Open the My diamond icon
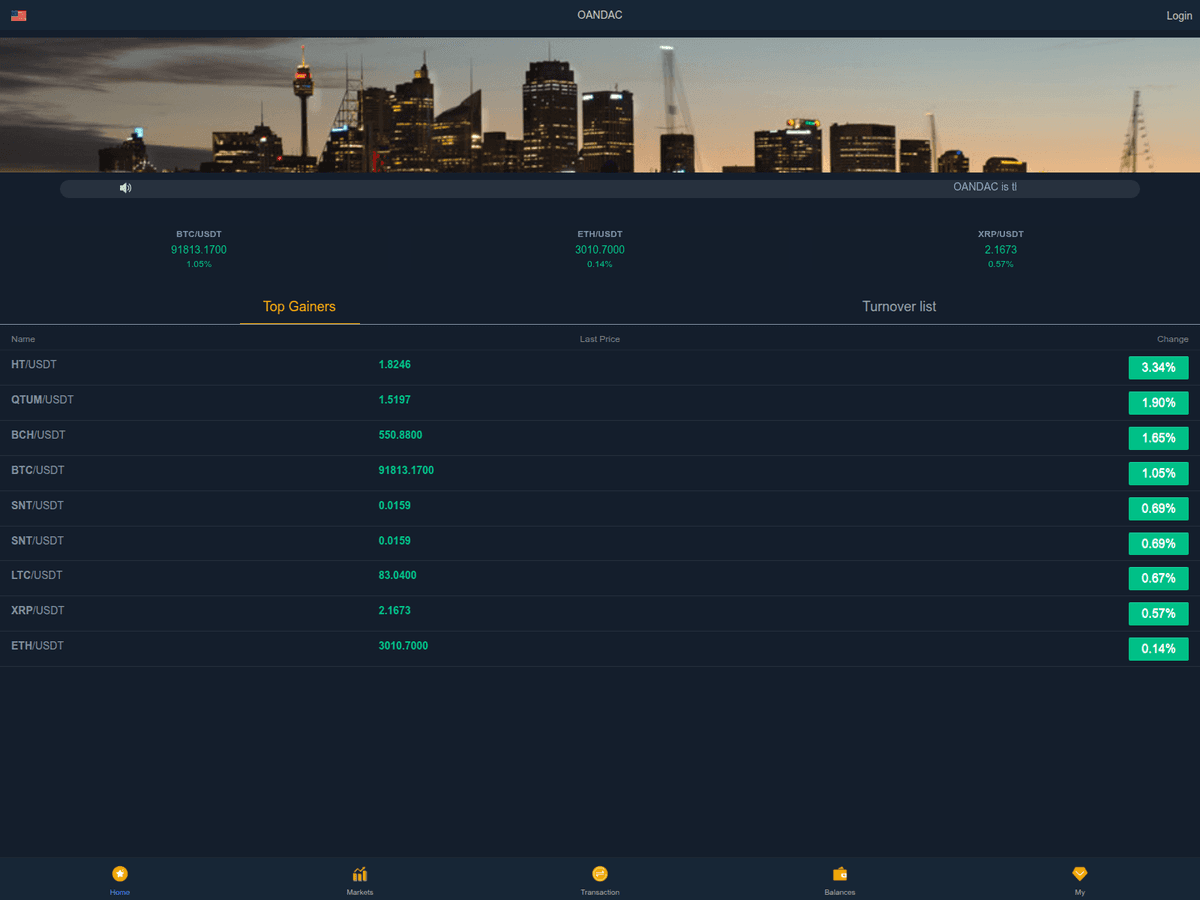This screenshot has height=900, width=1200. 1080,874
